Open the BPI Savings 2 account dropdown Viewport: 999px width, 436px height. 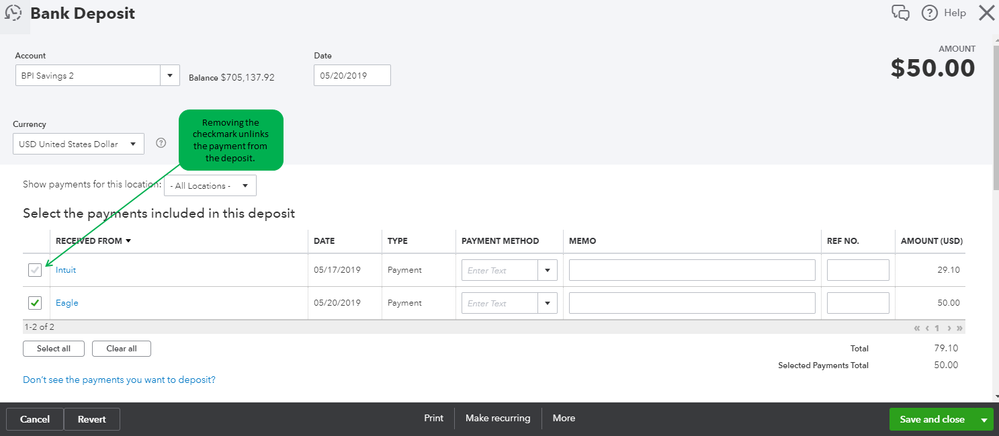(169, 75)
